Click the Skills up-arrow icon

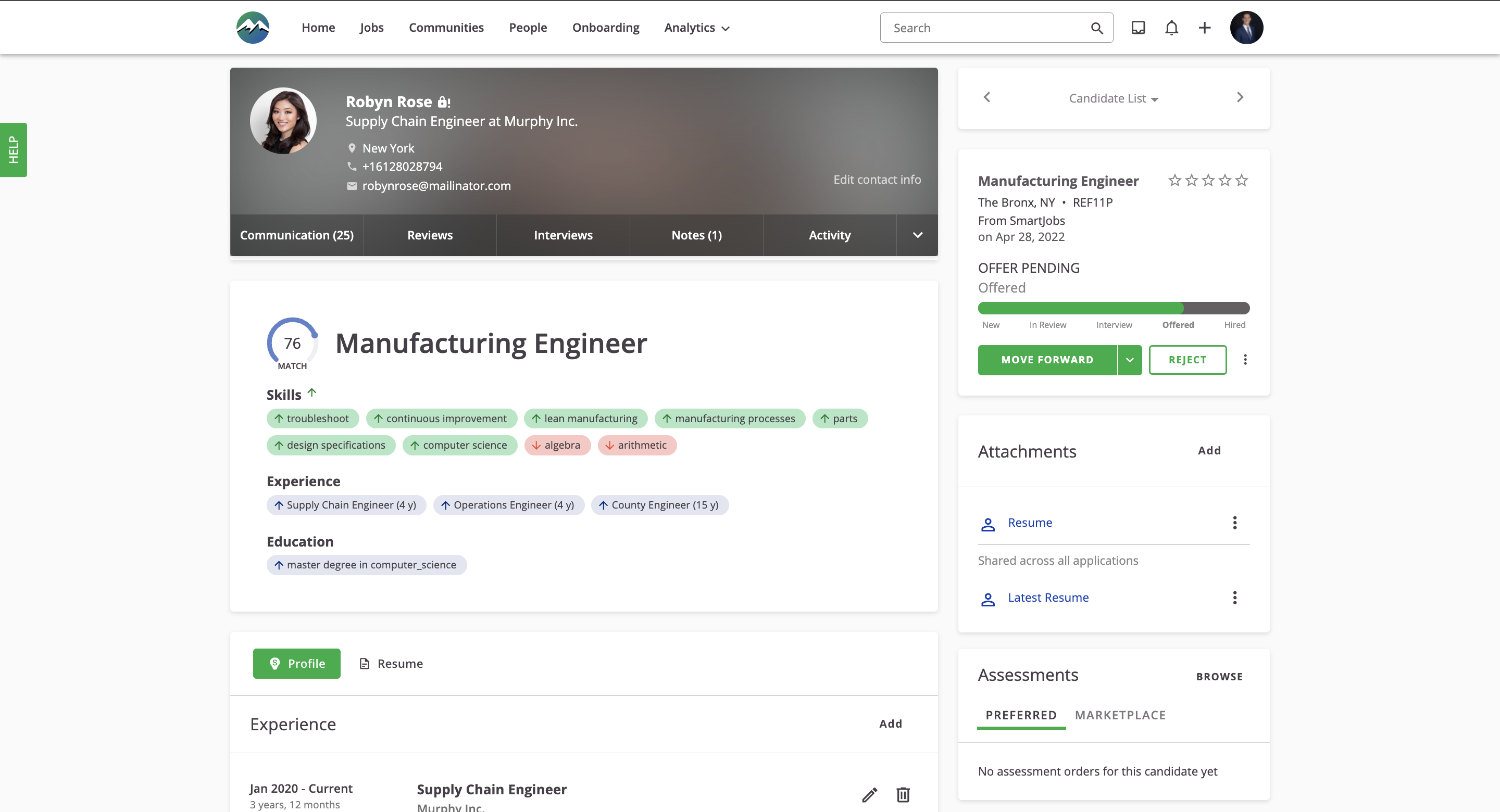(312, 393)
